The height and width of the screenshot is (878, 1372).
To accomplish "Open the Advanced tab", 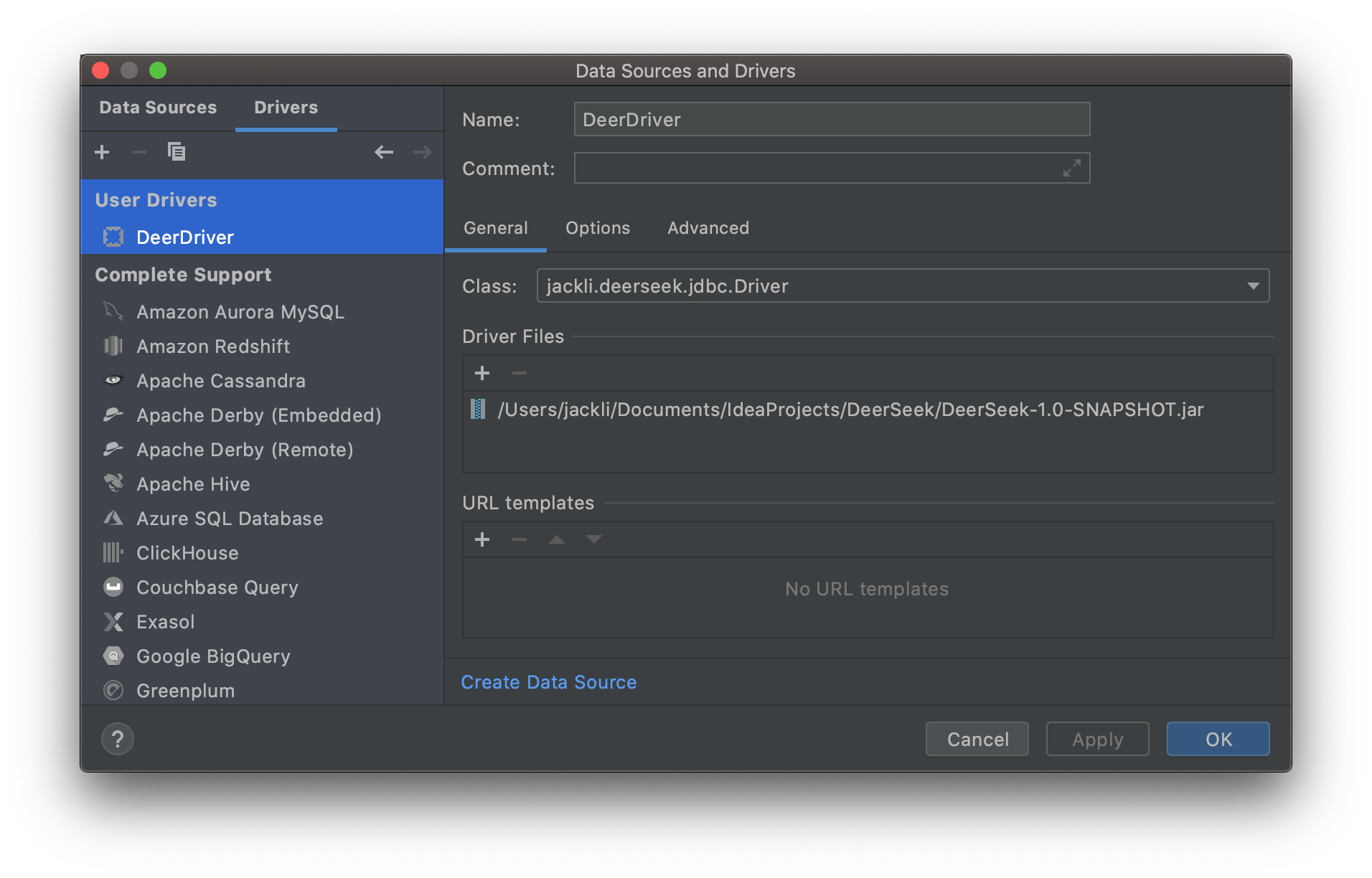I will click(708, 228).
